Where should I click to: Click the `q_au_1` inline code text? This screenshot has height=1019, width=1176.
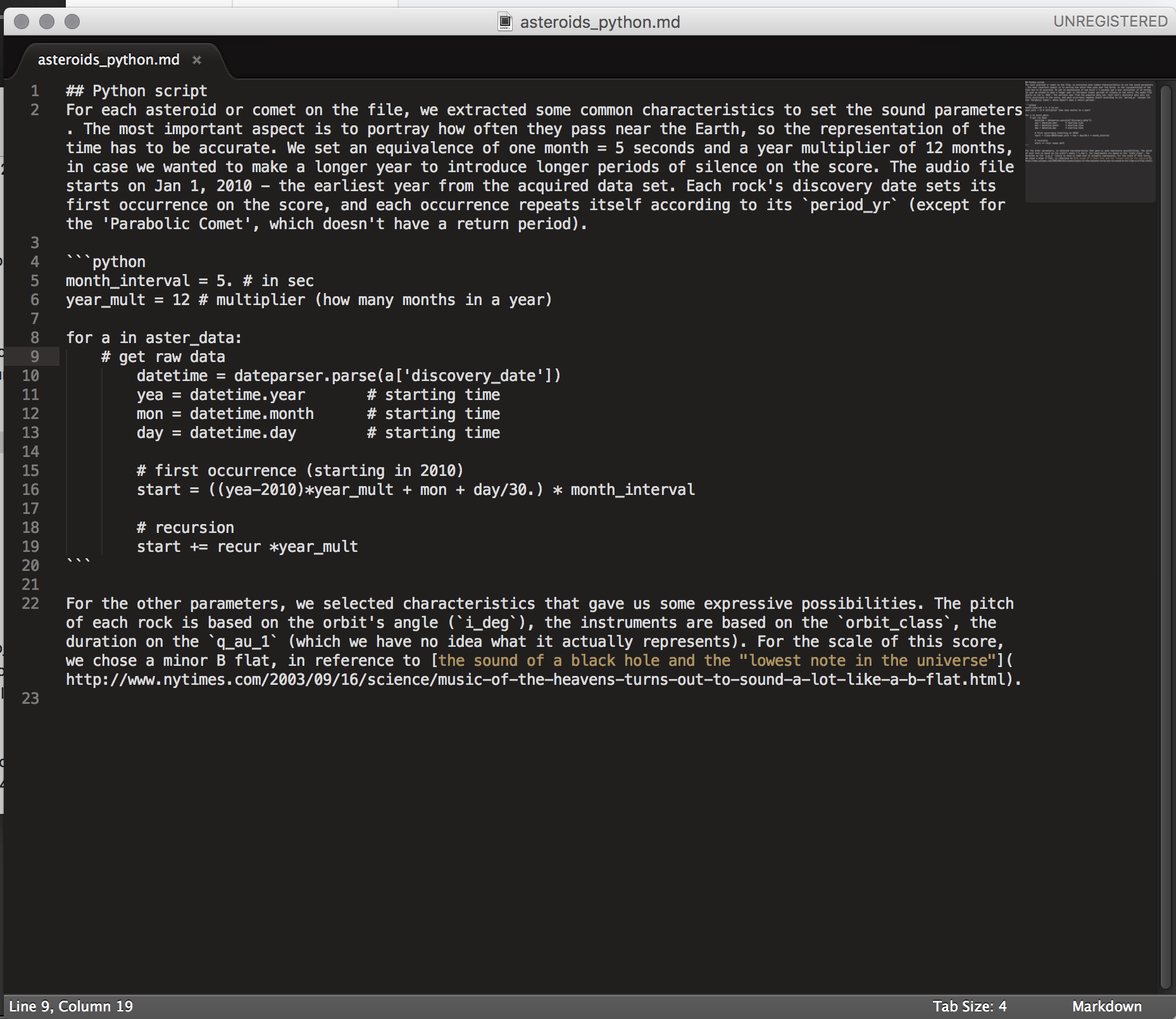click(x=243, y=642)
